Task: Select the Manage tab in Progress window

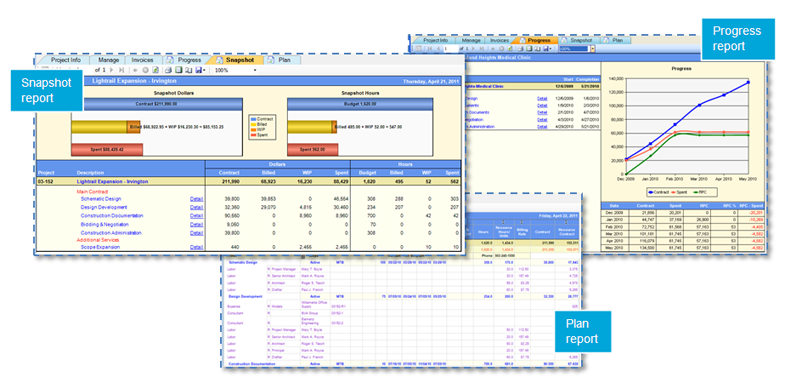Action: 471,40
